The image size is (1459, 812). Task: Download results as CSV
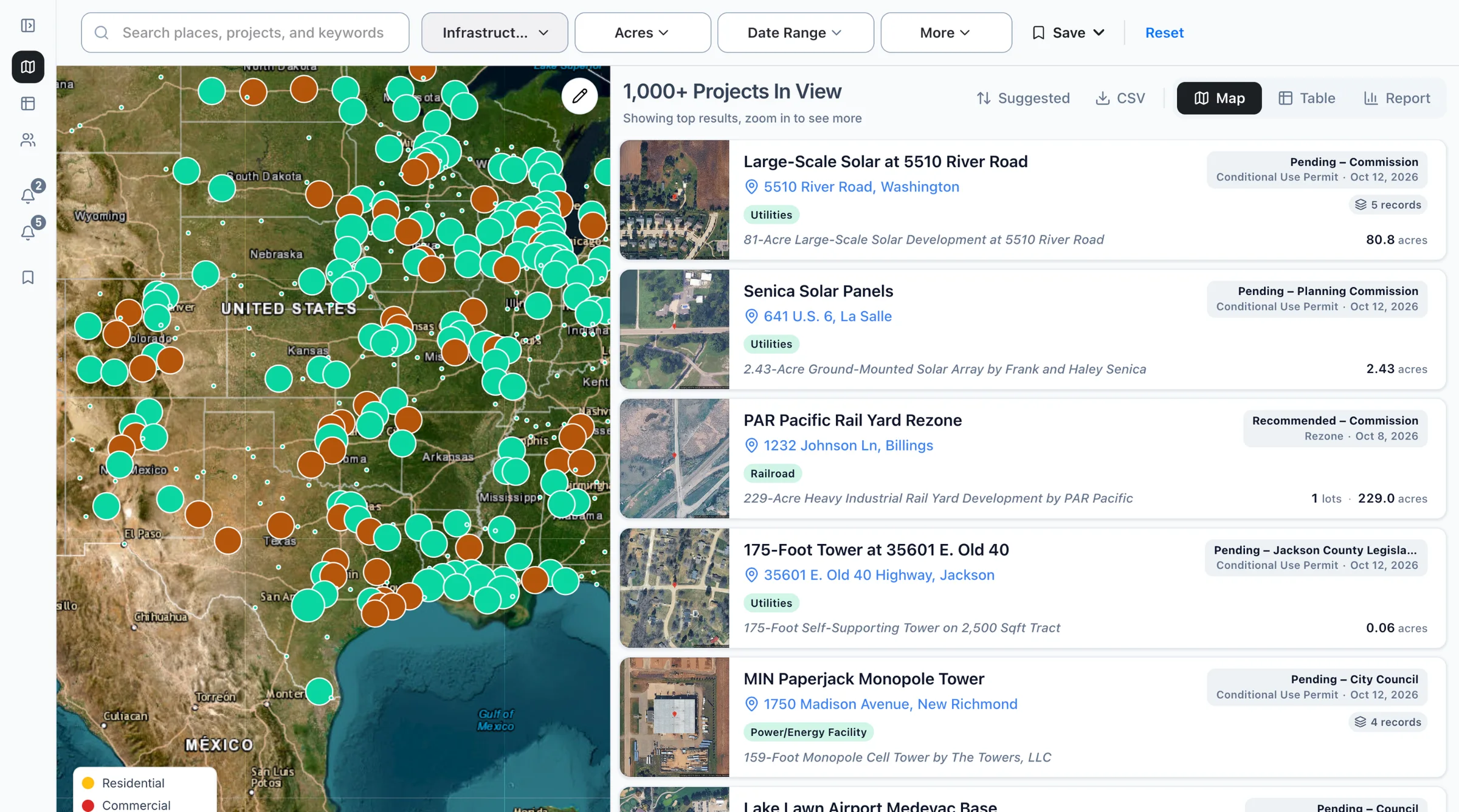click(1120, 98)
